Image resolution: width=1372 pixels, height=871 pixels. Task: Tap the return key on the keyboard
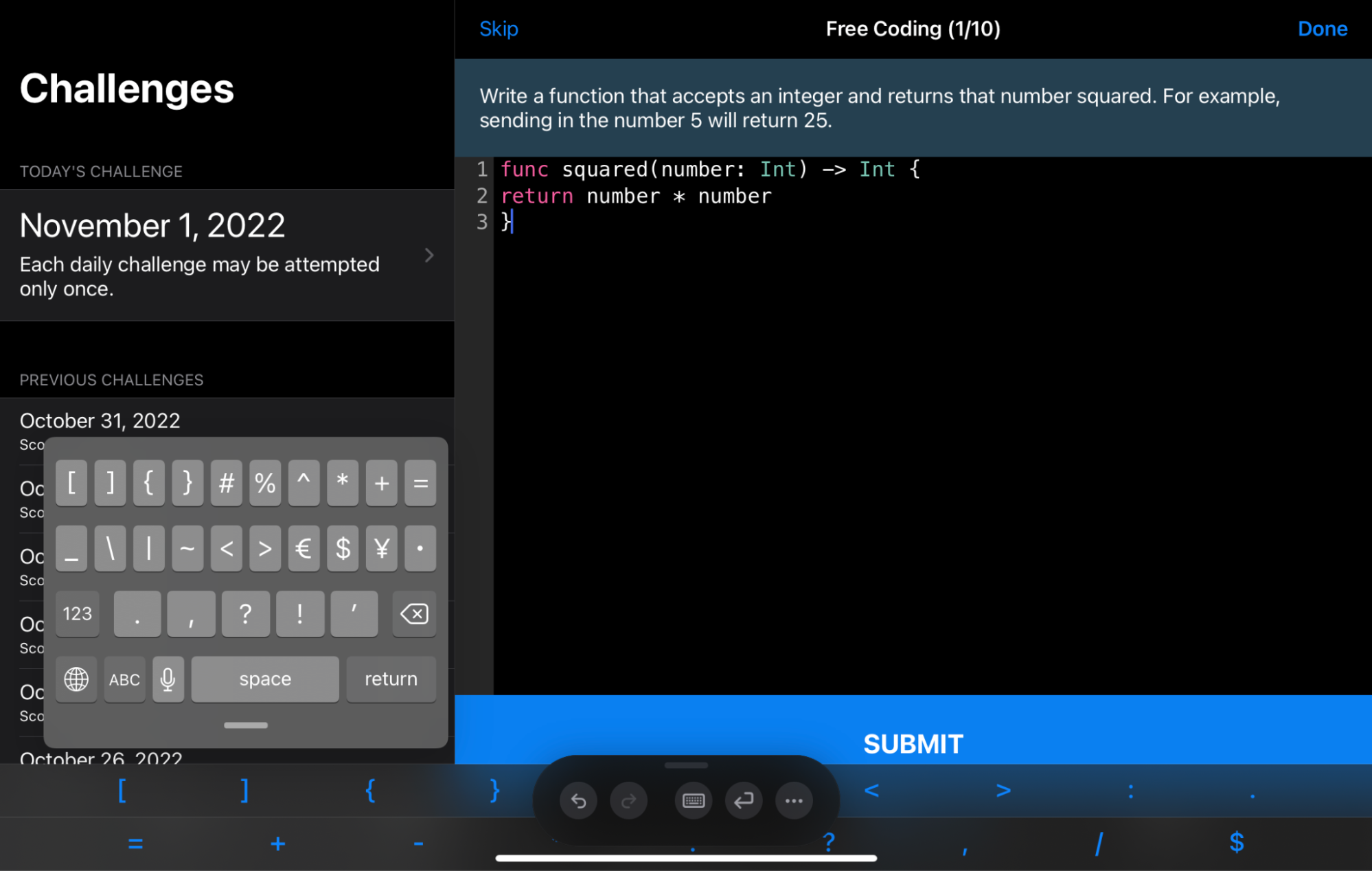(391, 679)
